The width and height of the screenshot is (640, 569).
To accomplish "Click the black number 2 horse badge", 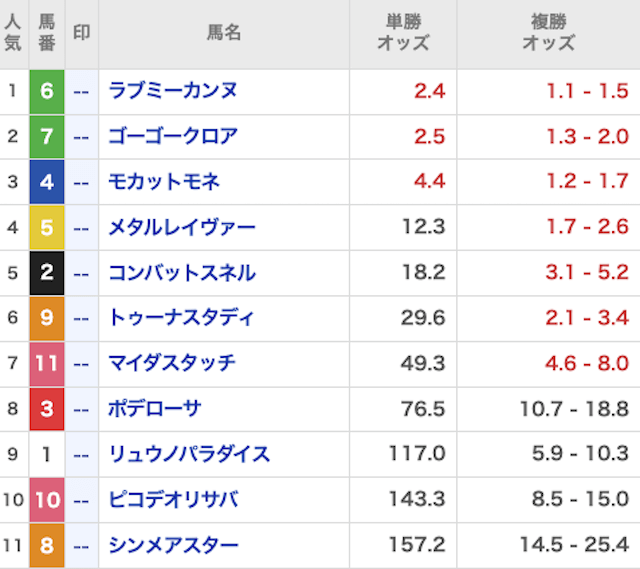I will pyautogui.click(x=47, y=273).
